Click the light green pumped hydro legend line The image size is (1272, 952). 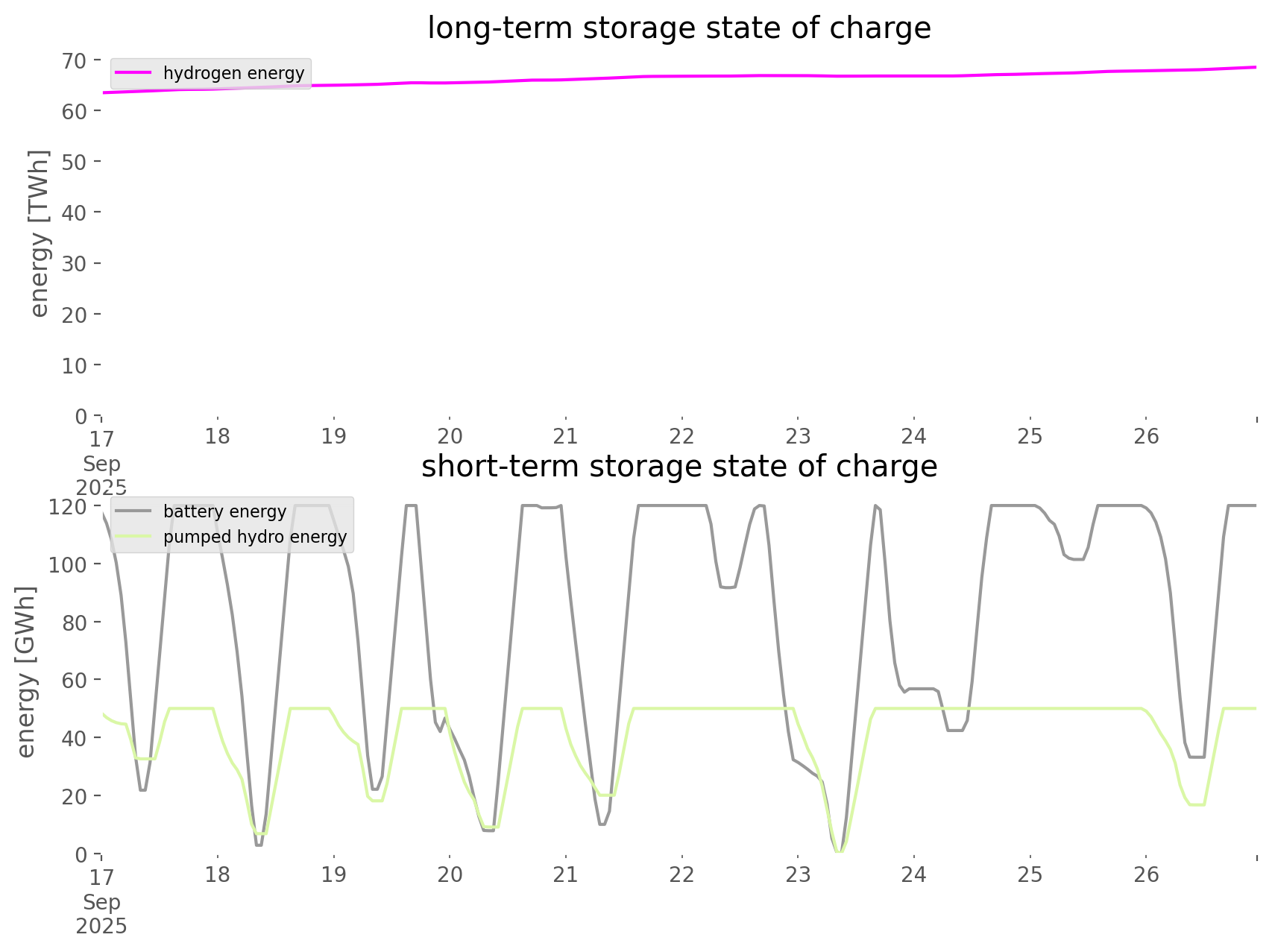(x=133, y=537)
